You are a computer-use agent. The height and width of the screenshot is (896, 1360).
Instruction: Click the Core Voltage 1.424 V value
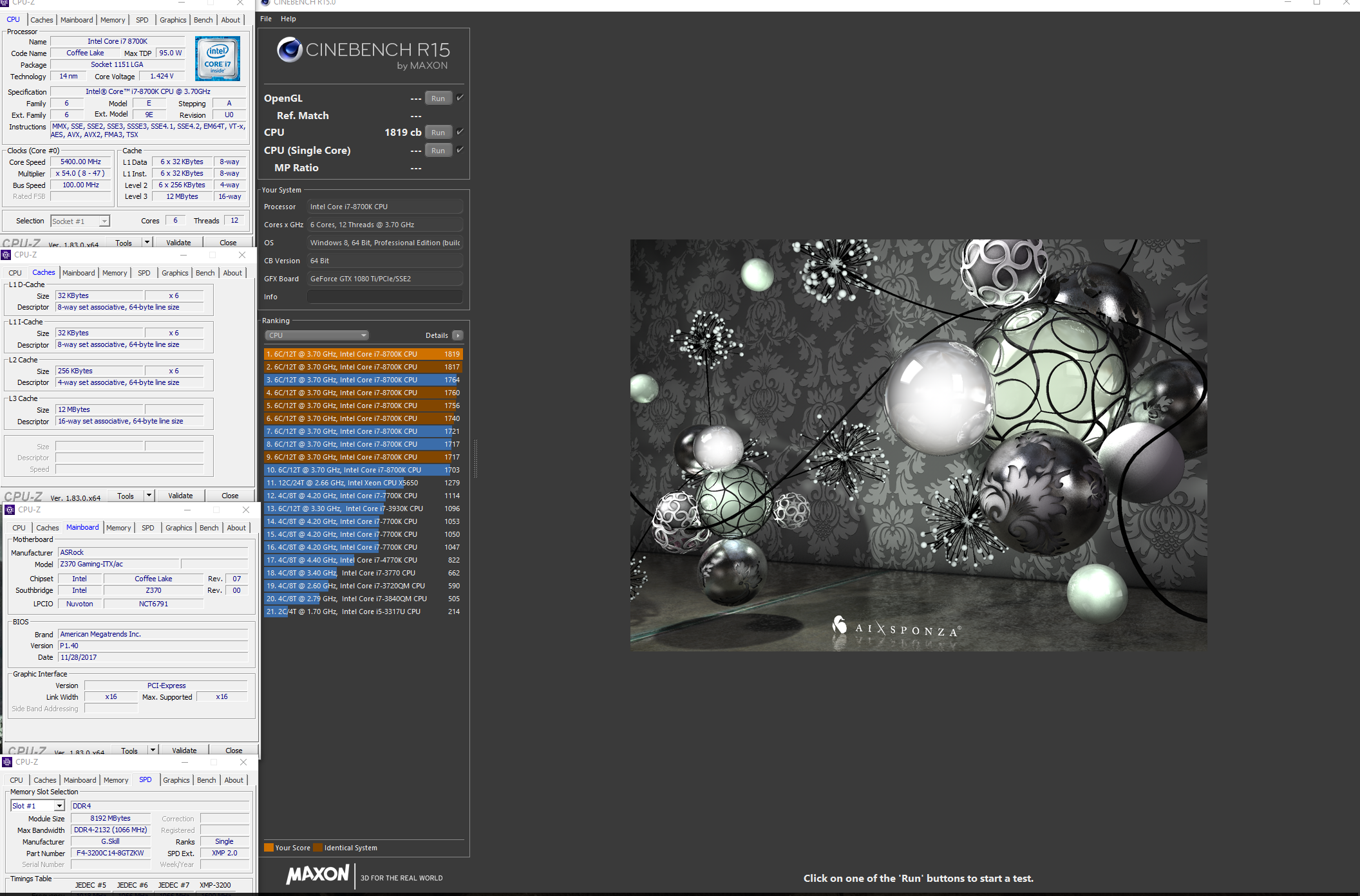[x=162, y=76]
